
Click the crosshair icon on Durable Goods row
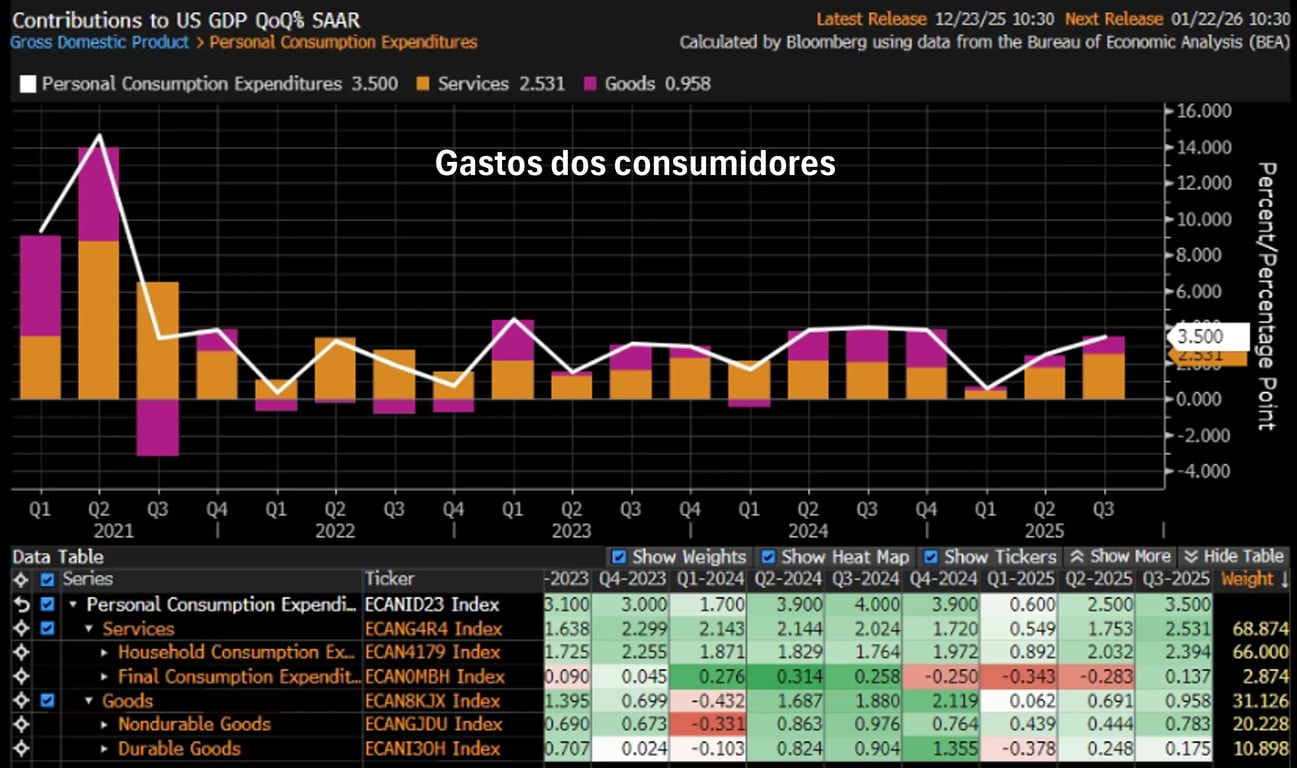pos(19,749)
